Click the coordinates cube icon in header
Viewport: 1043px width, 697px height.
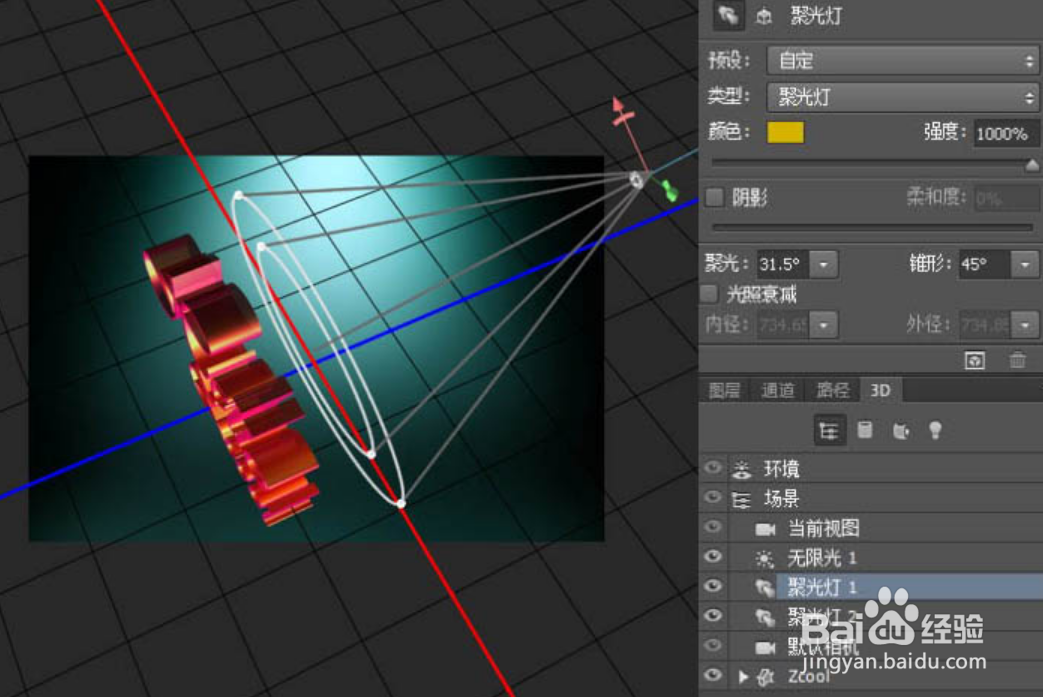764,16
